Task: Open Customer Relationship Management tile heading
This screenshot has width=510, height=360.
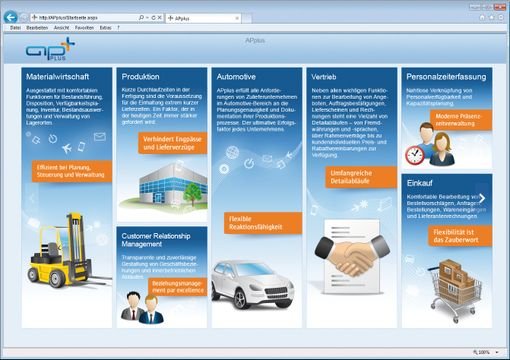Action: pyautogui.click(x=156, y=240)
